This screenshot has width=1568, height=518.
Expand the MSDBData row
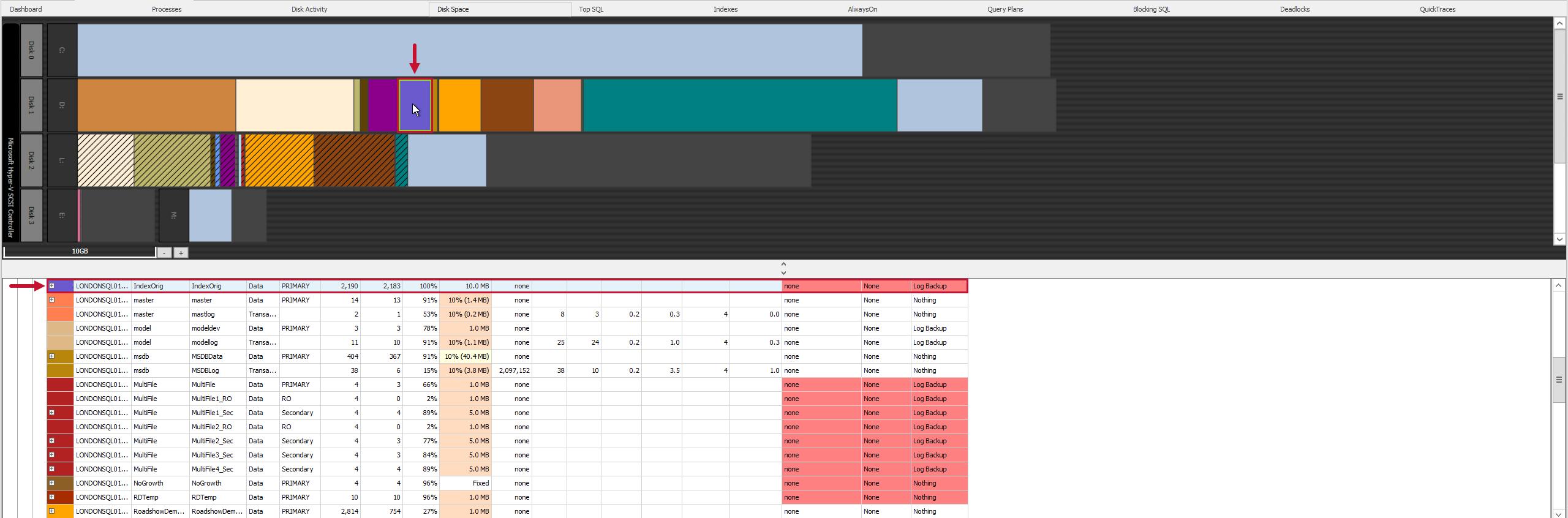click(x=52, y=356)
